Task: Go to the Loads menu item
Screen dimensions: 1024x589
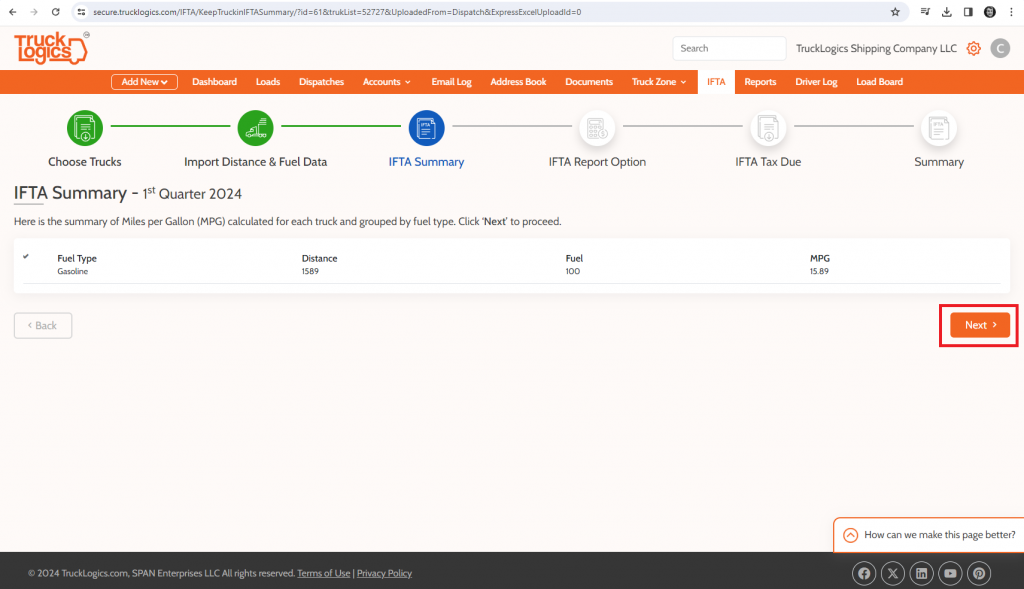Action: [268, 82]
